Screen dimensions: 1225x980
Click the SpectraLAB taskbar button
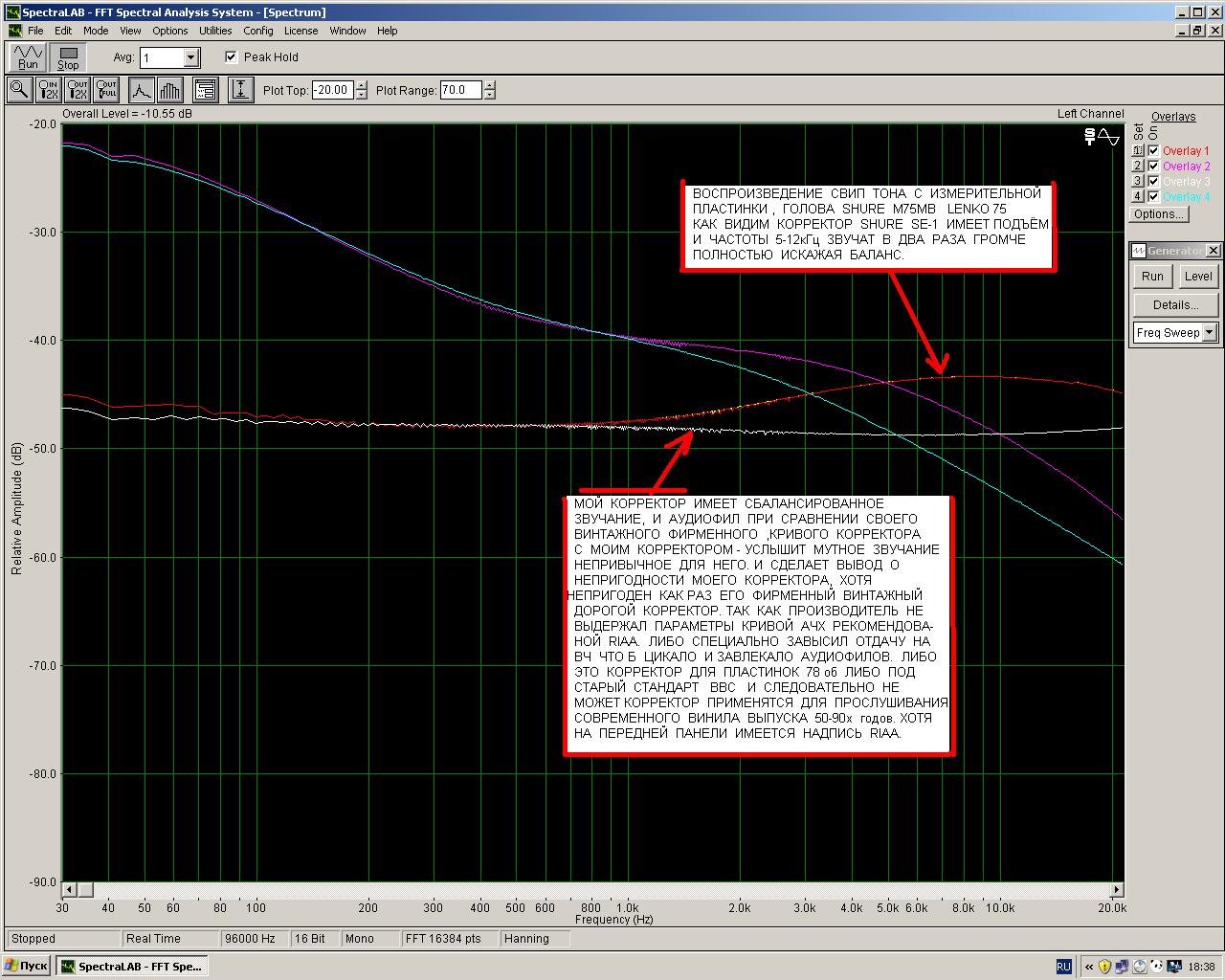(131, 967)
